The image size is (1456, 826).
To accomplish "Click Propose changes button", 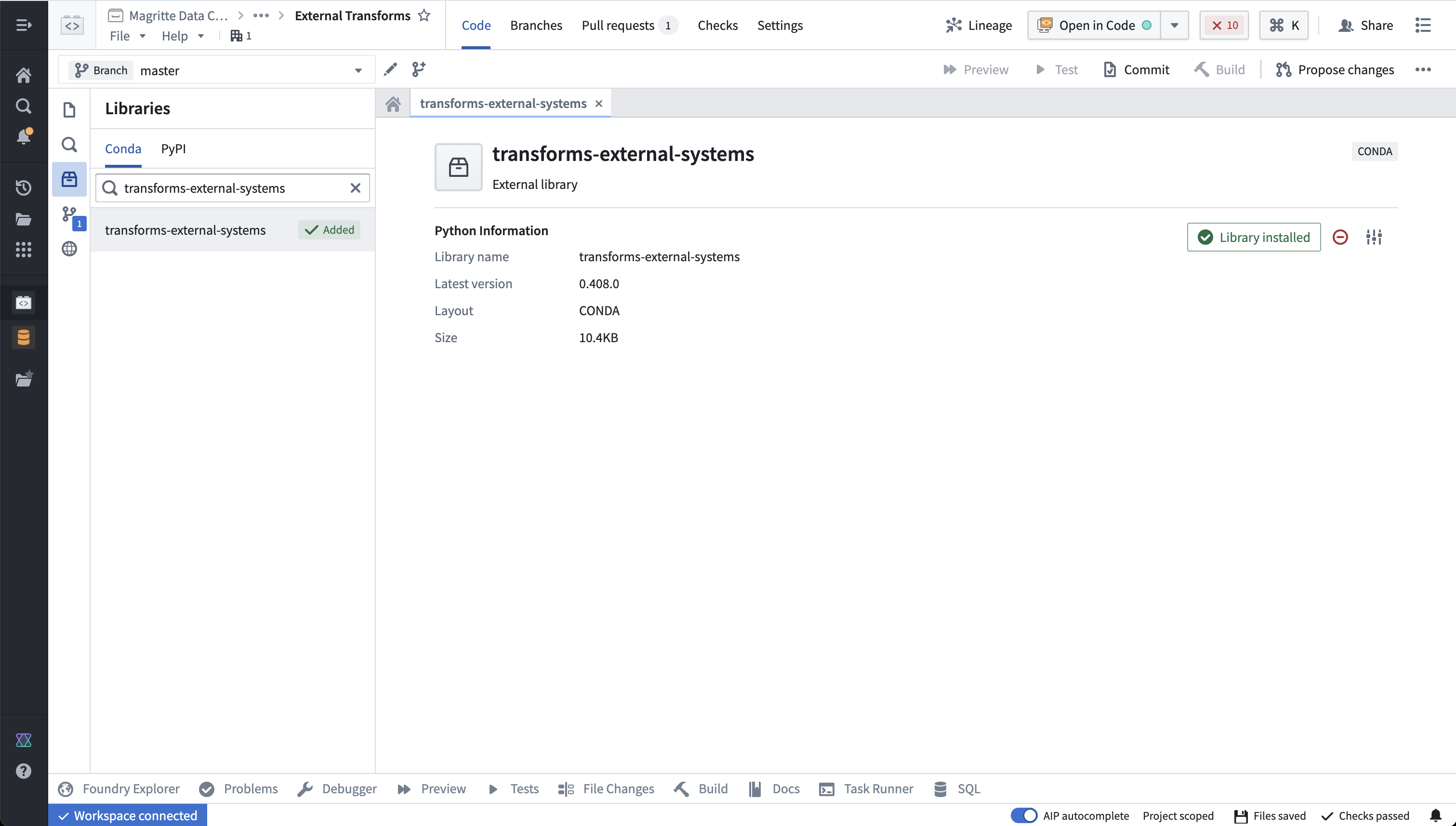I will point(1334,69).
